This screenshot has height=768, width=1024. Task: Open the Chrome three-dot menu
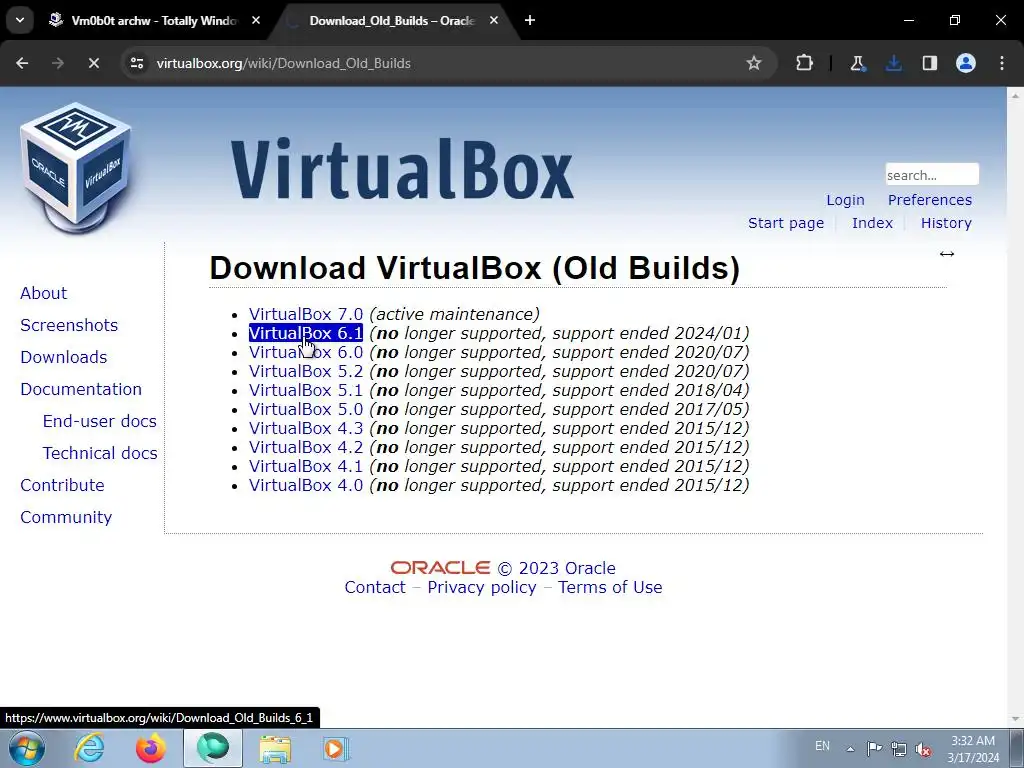click(1002, 63)
